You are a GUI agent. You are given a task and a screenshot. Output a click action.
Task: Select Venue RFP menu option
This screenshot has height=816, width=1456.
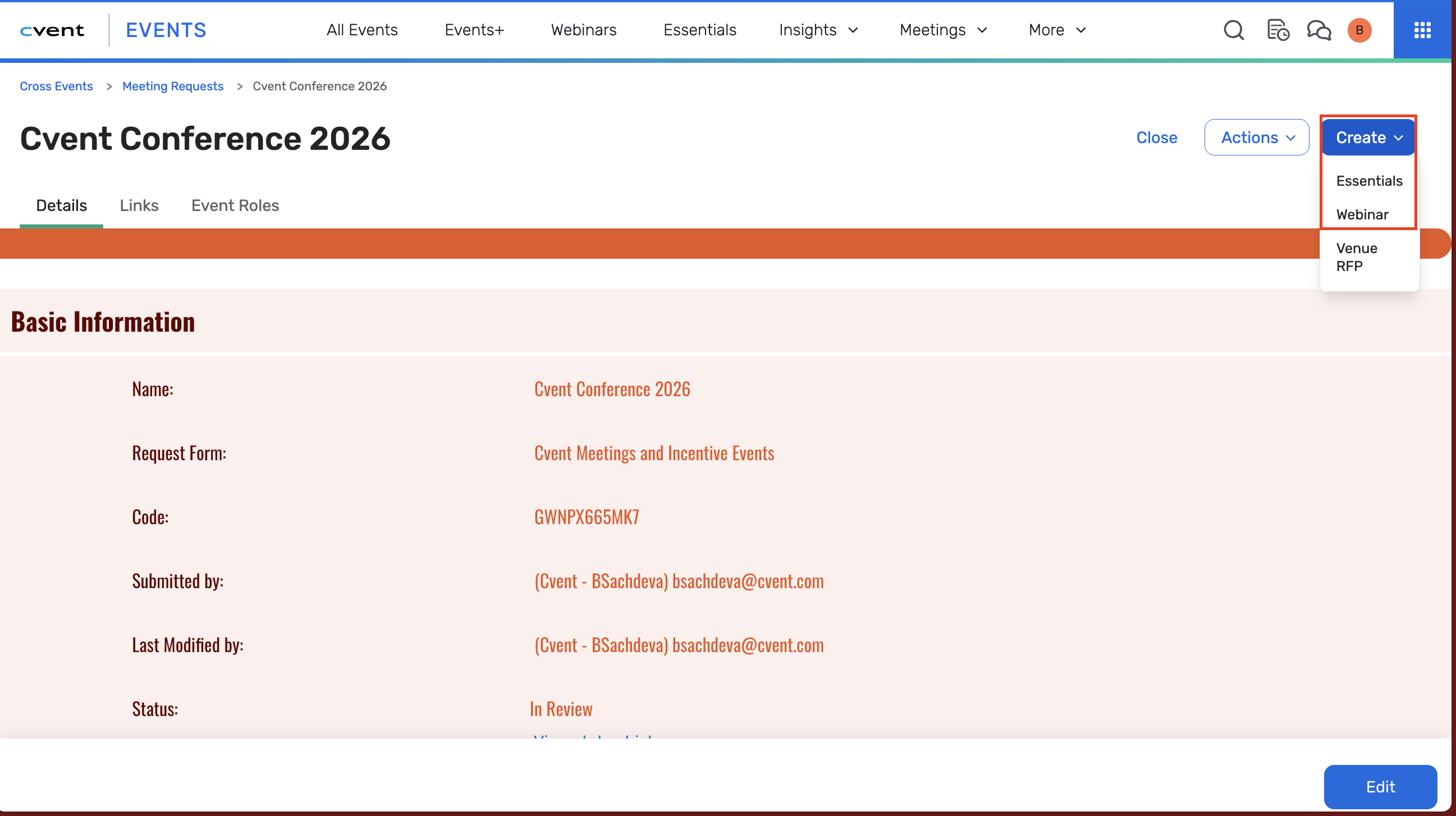tap(1356, 257)
